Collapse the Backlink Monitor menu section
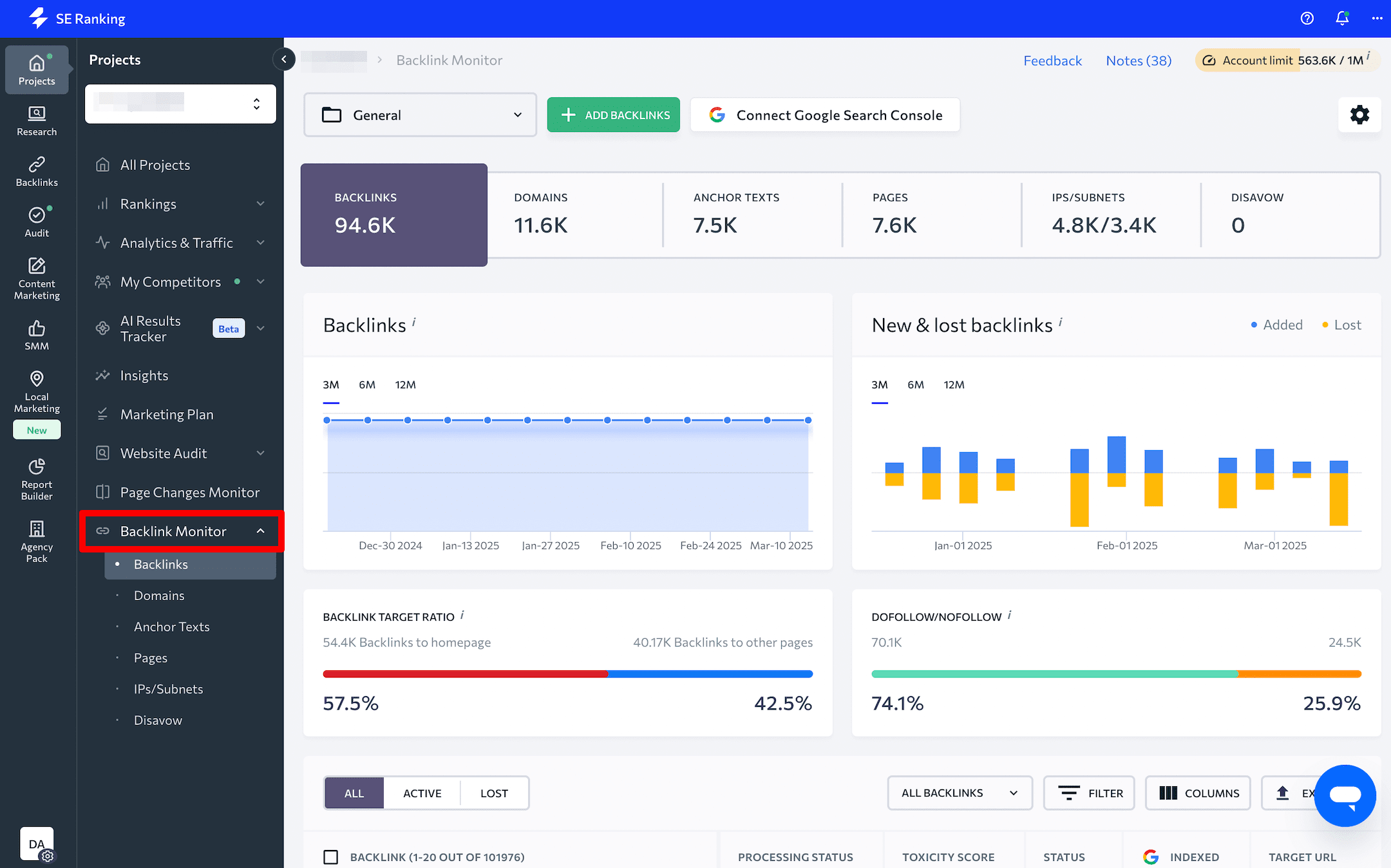 coord(261,531)
